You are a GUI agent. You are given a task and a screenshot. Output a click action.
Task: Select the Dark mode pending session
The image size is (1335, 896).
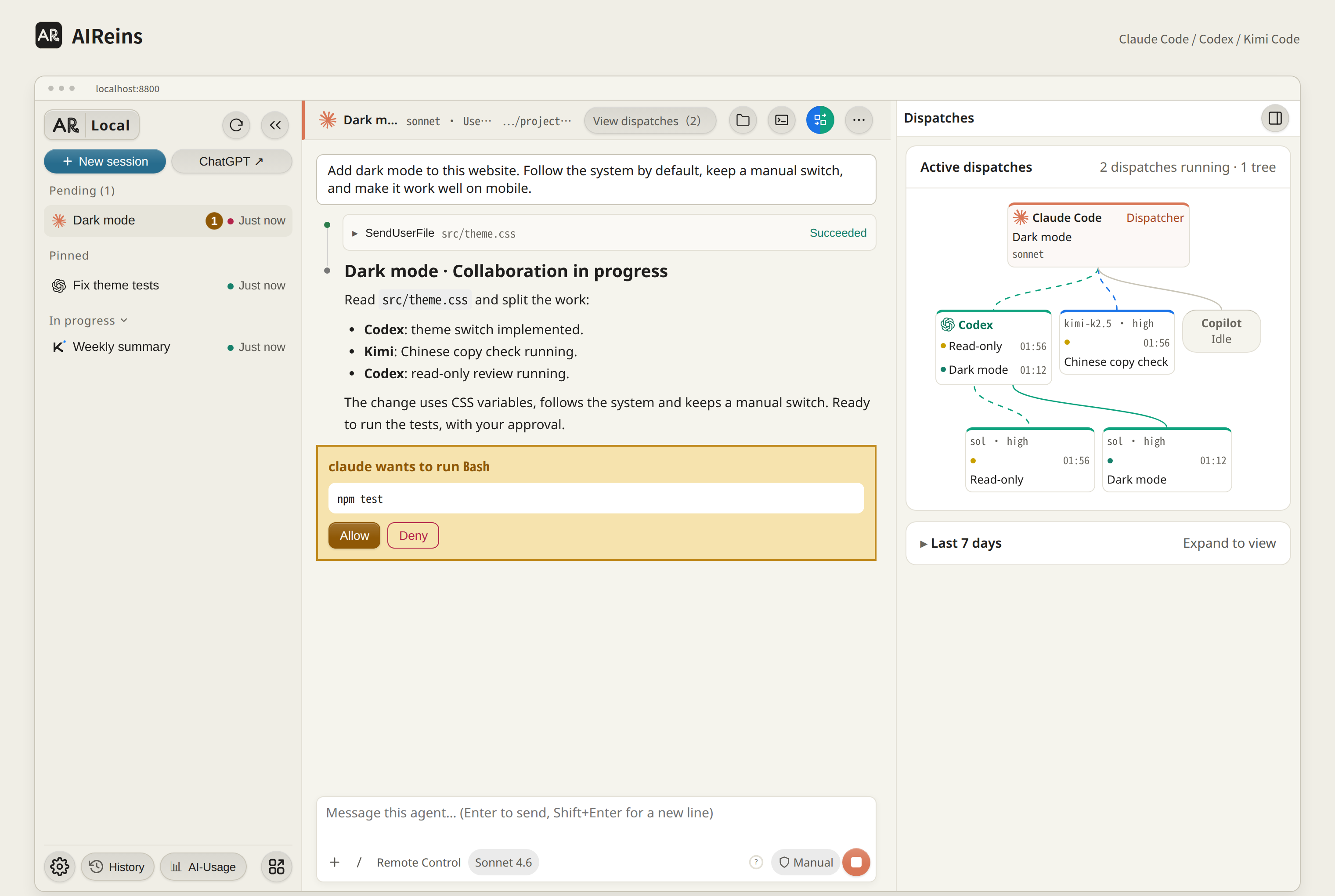click(x=168, y=220)
